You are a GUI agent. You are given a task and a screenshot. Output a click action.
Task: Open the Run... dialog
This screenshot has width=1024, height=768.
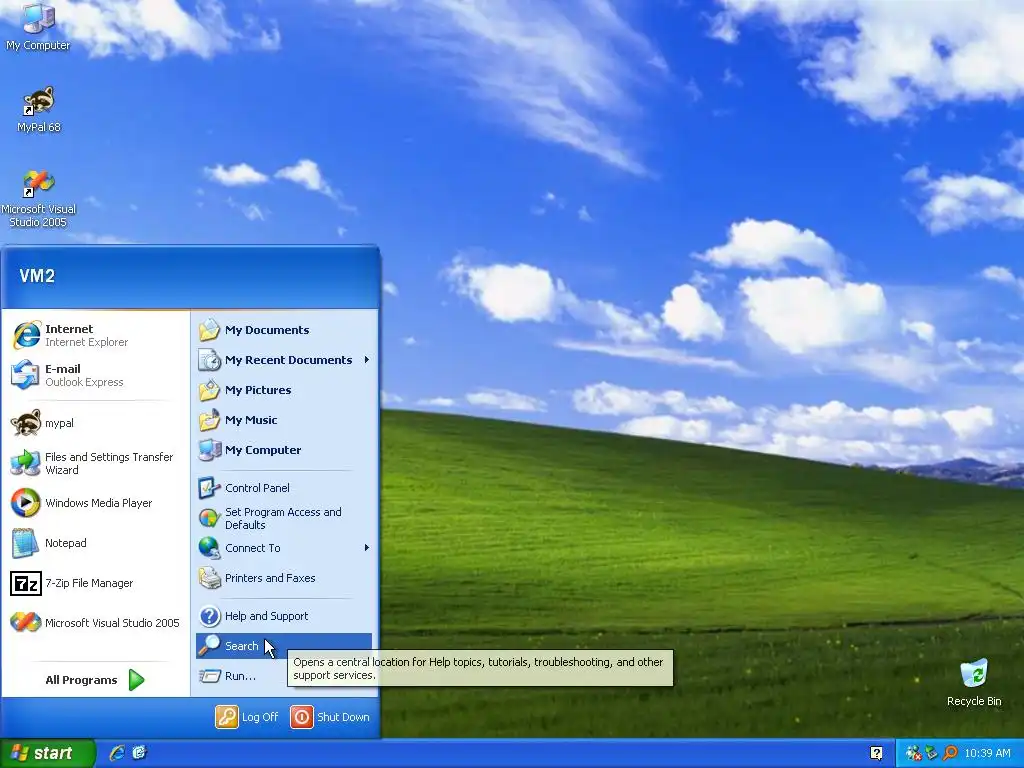click(240, 676)
